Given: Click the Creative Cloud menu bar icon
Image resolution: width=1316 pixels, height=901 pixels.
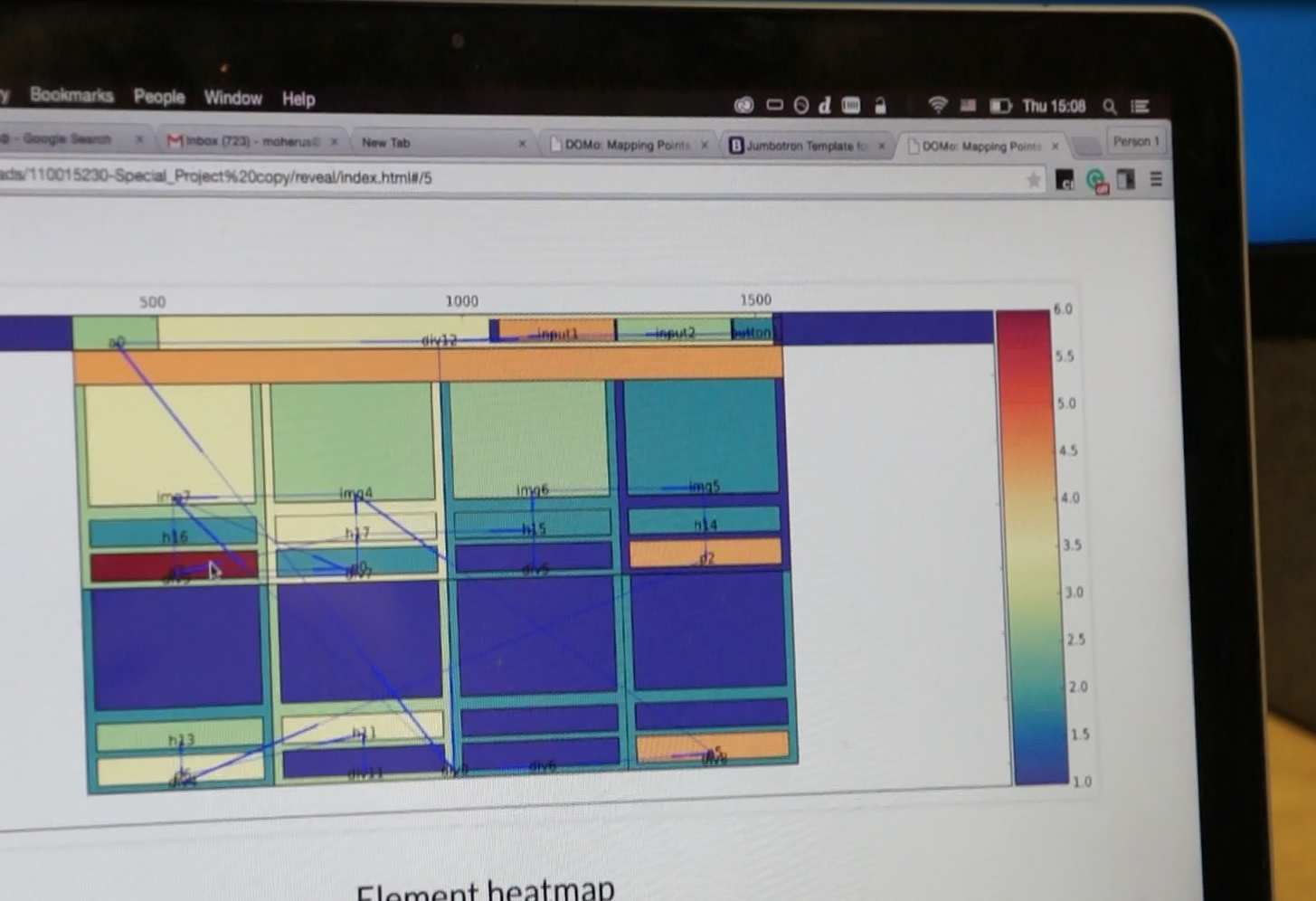Looking at the screenshot, I should point(743,105).
